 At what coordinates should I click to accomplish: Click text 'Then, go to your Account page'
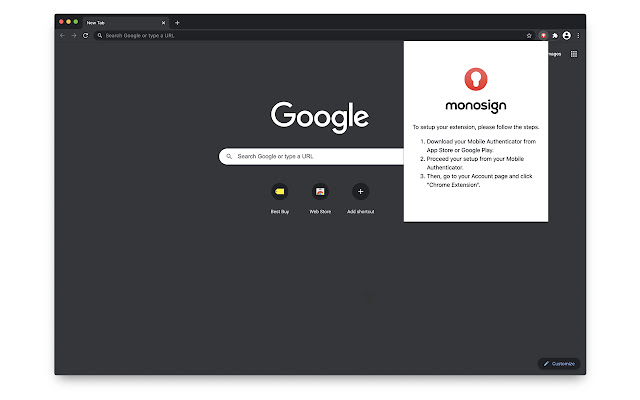click(x=467, y=176)
